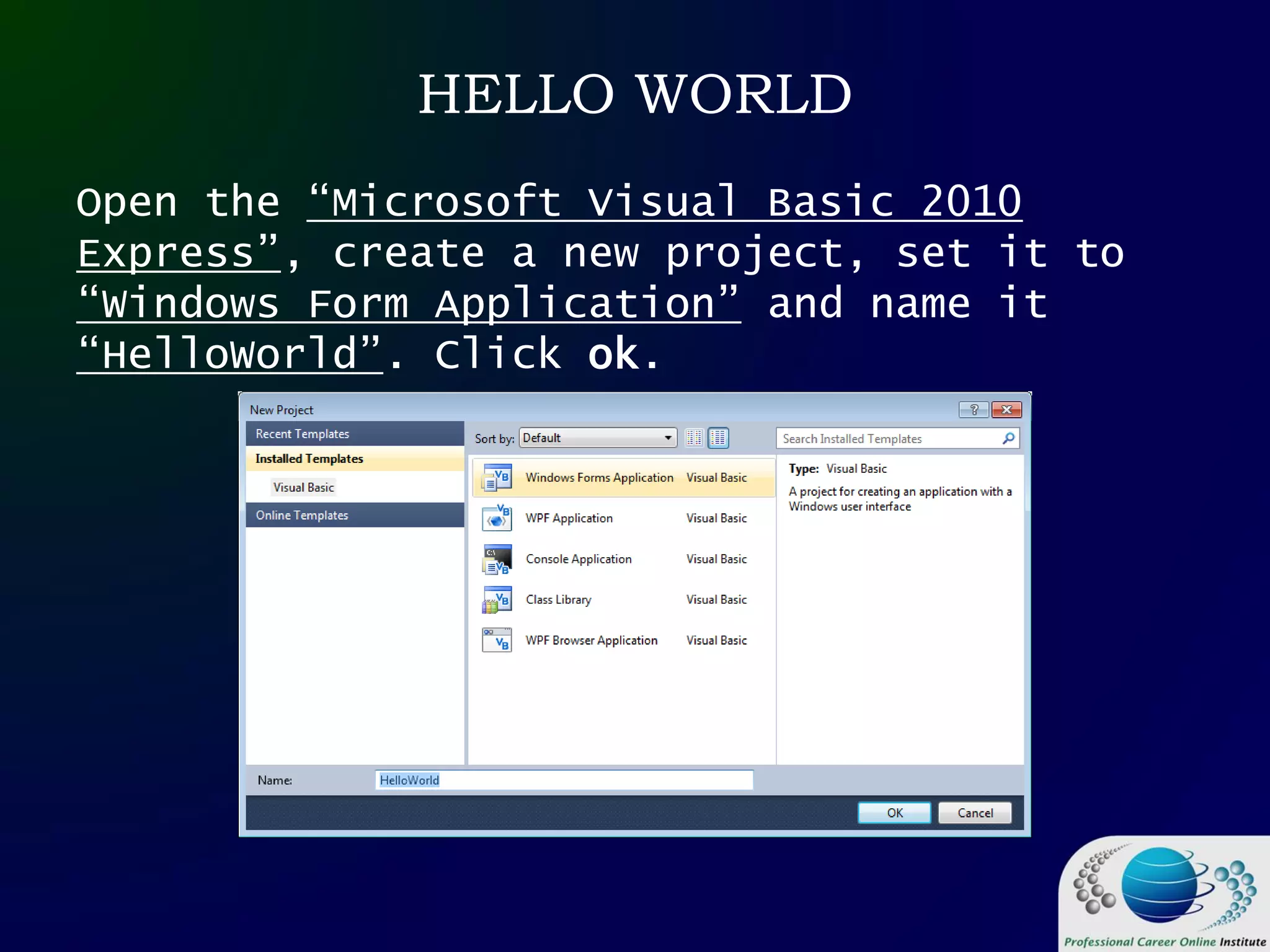Click Visual Basic label in Console Application row

click(x=716, y=559)
